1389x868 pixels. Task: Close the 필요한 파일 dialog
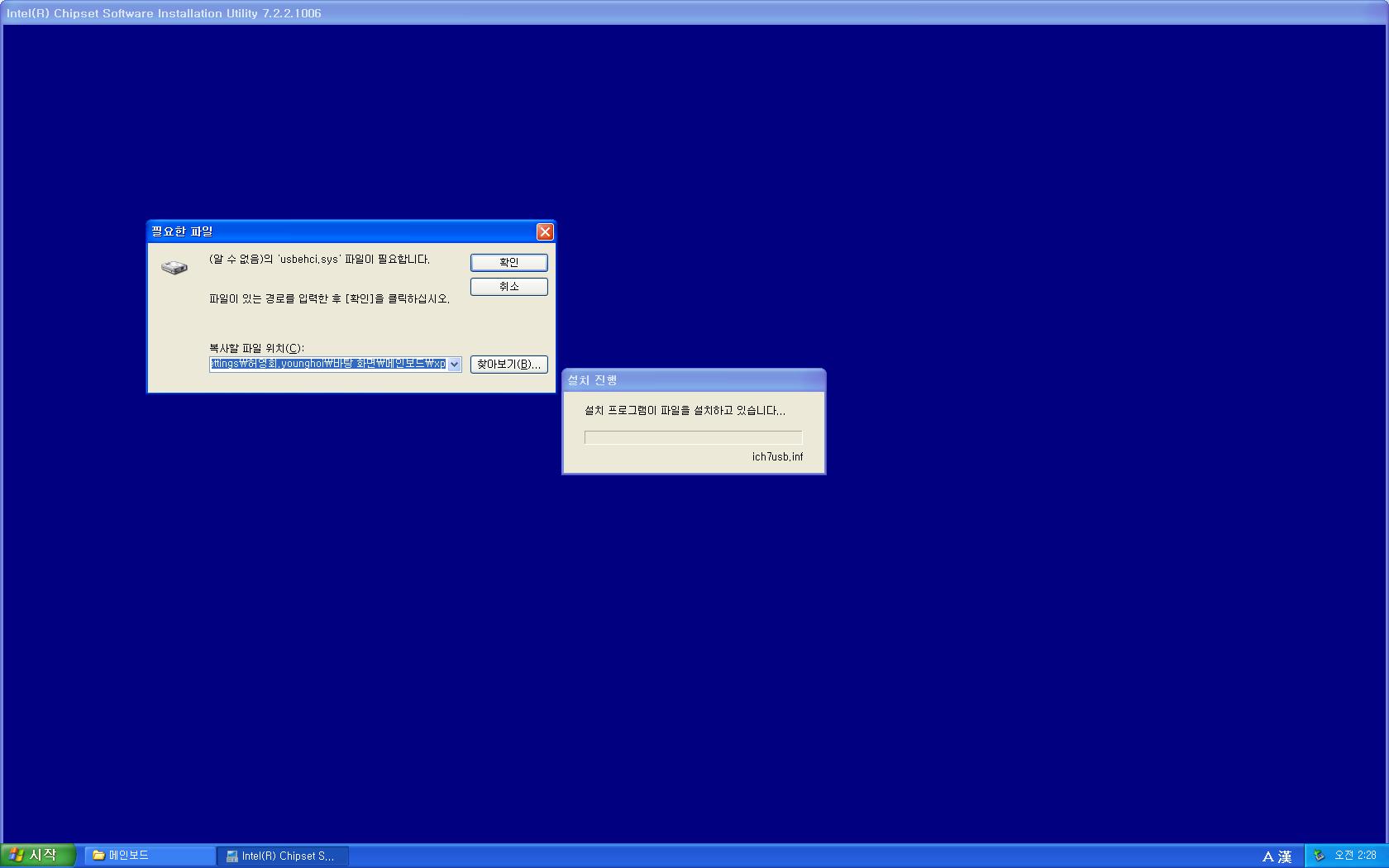tap(545, 231)
